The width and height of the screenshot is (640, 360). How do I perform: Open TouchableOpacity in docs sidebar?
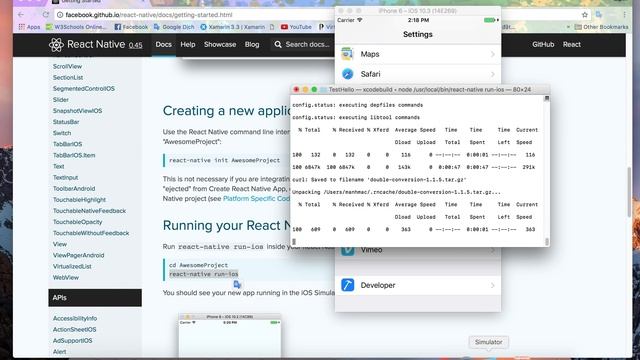[x=77, y=222]
